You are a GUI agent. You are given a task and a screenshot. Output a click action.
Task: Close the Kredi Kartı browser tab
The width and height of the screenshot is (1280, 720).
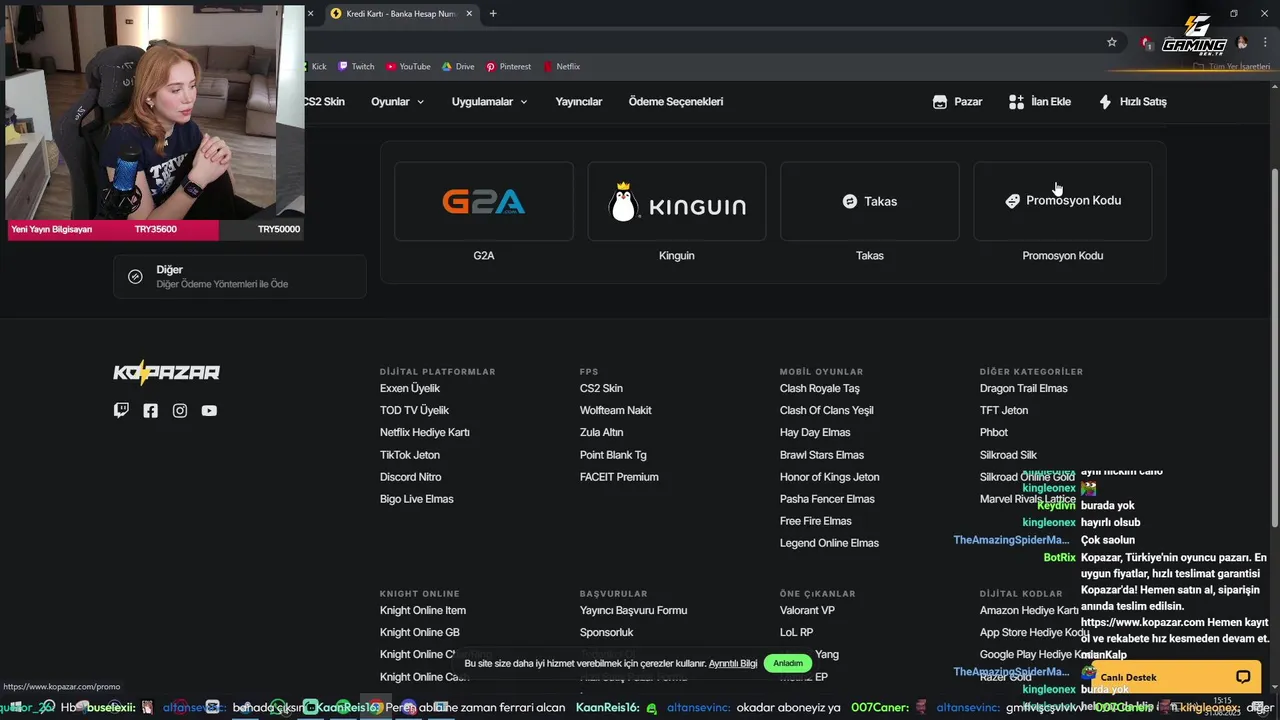468,14
